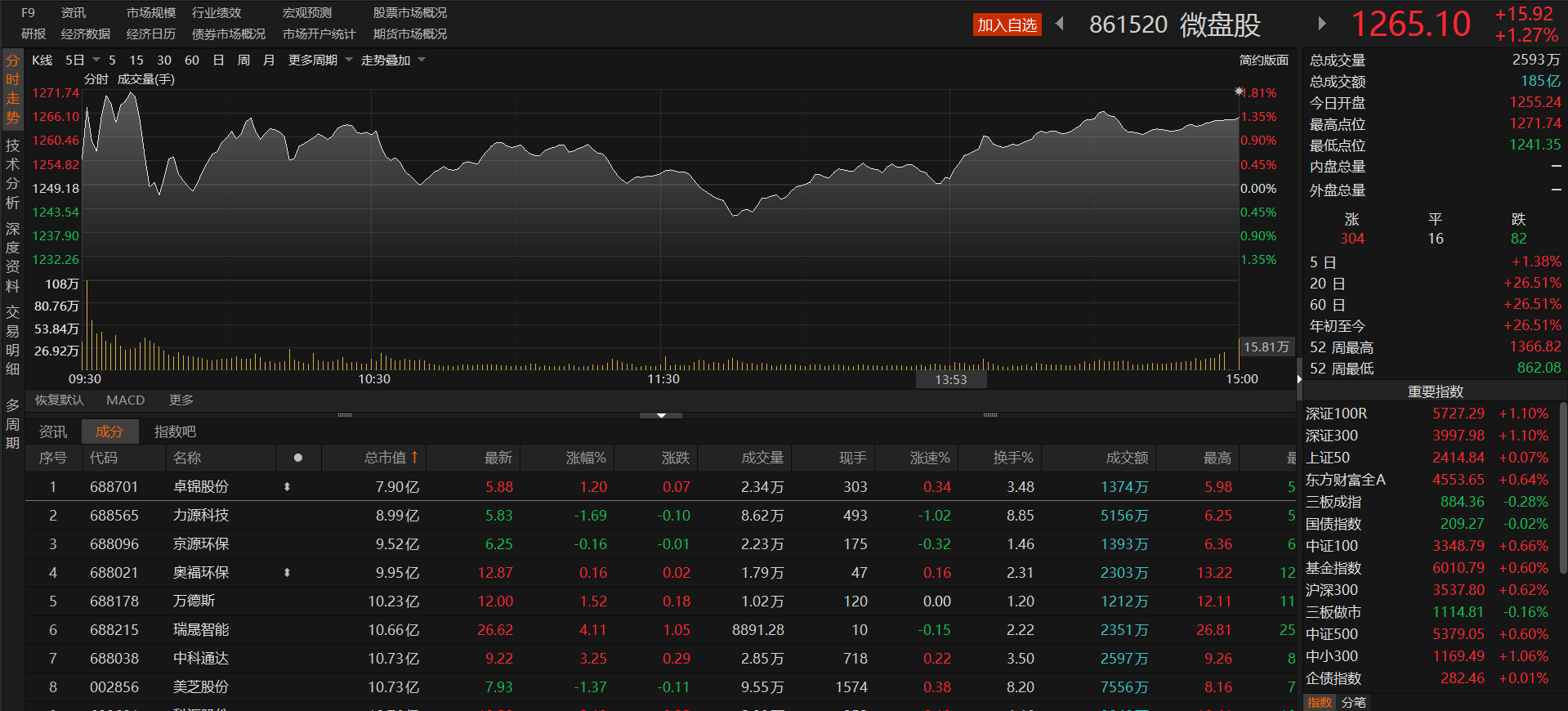Open the 5日 period dropdown
Image resolution: width=1568 pixels, height=711 pixels.
[96, 60]
